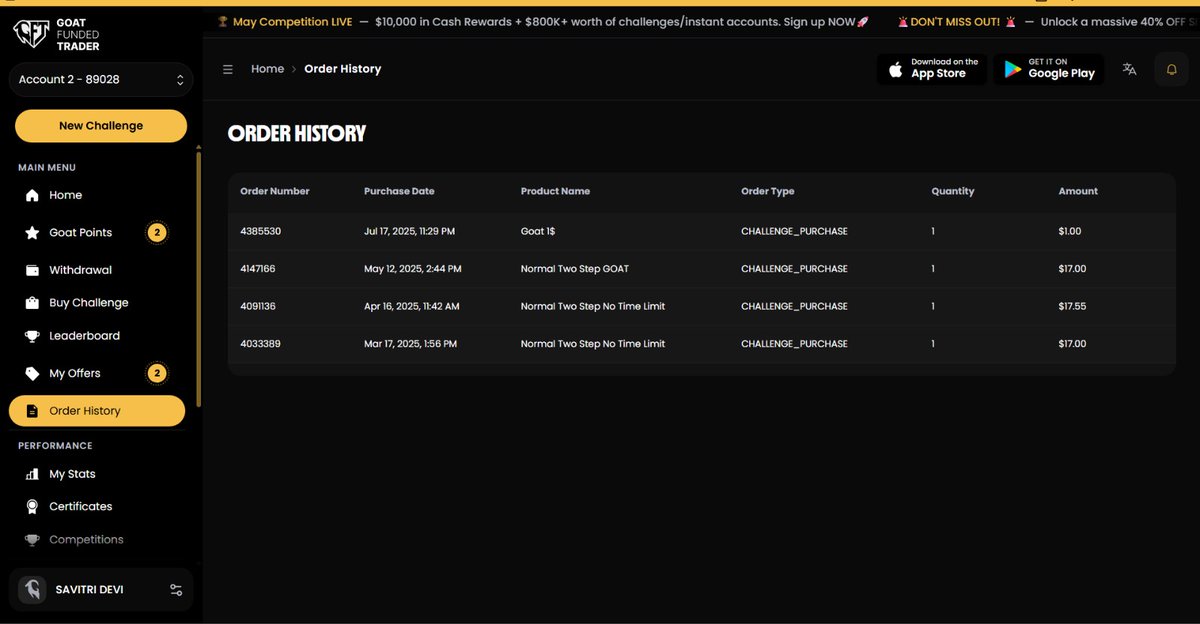
Task: Click the Competitions trophy icon
Action: [x=32, y=540]
